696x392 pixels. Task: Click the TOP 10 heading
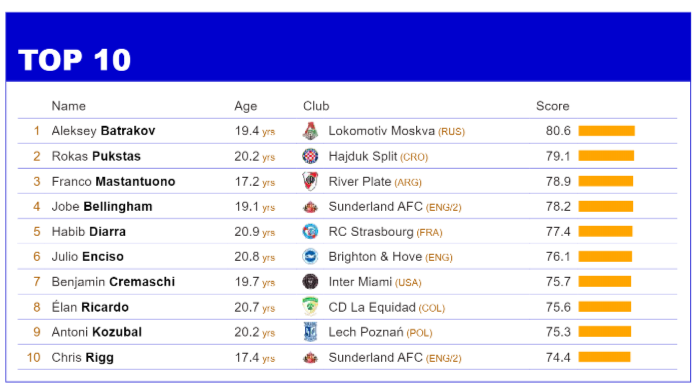click(x=75, y=60)
